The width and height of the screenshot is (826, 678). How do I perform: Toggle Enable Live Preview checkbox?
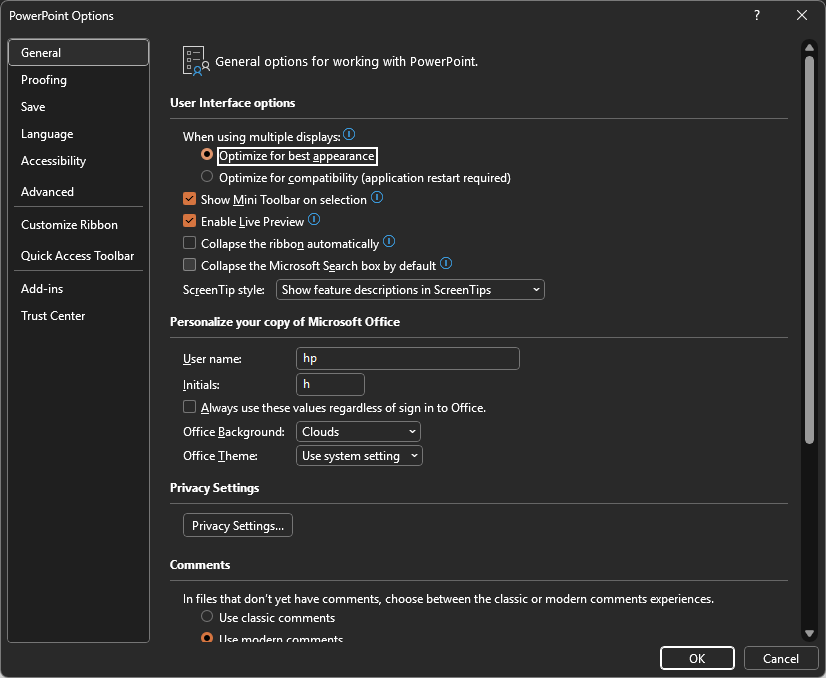[x=189, y=221]
